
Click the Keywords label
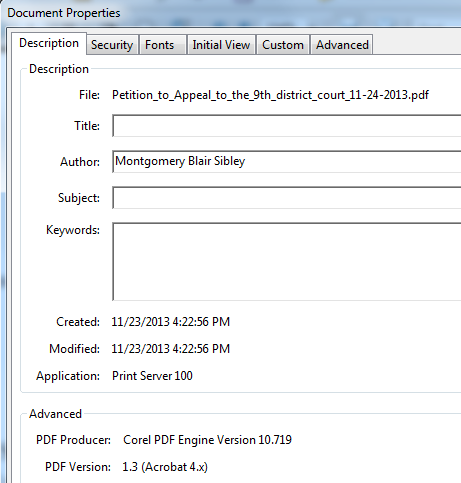[73, 230]
